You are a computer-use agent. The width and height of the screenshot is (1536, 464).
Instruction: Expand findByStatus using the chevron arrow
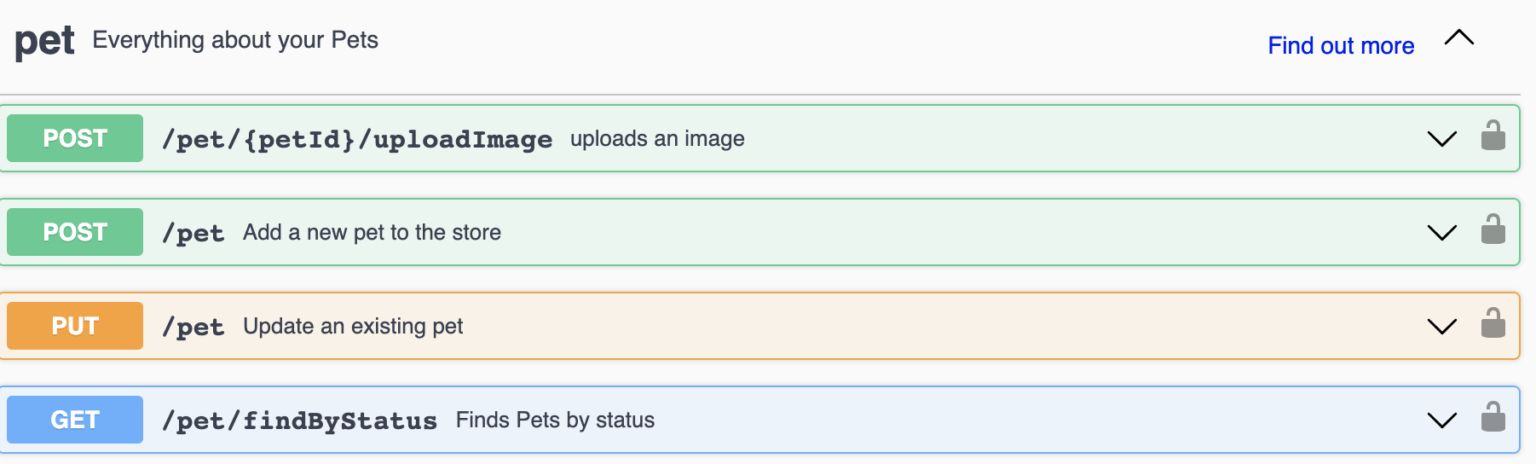pyautogui.click(x=1442, y=421)
